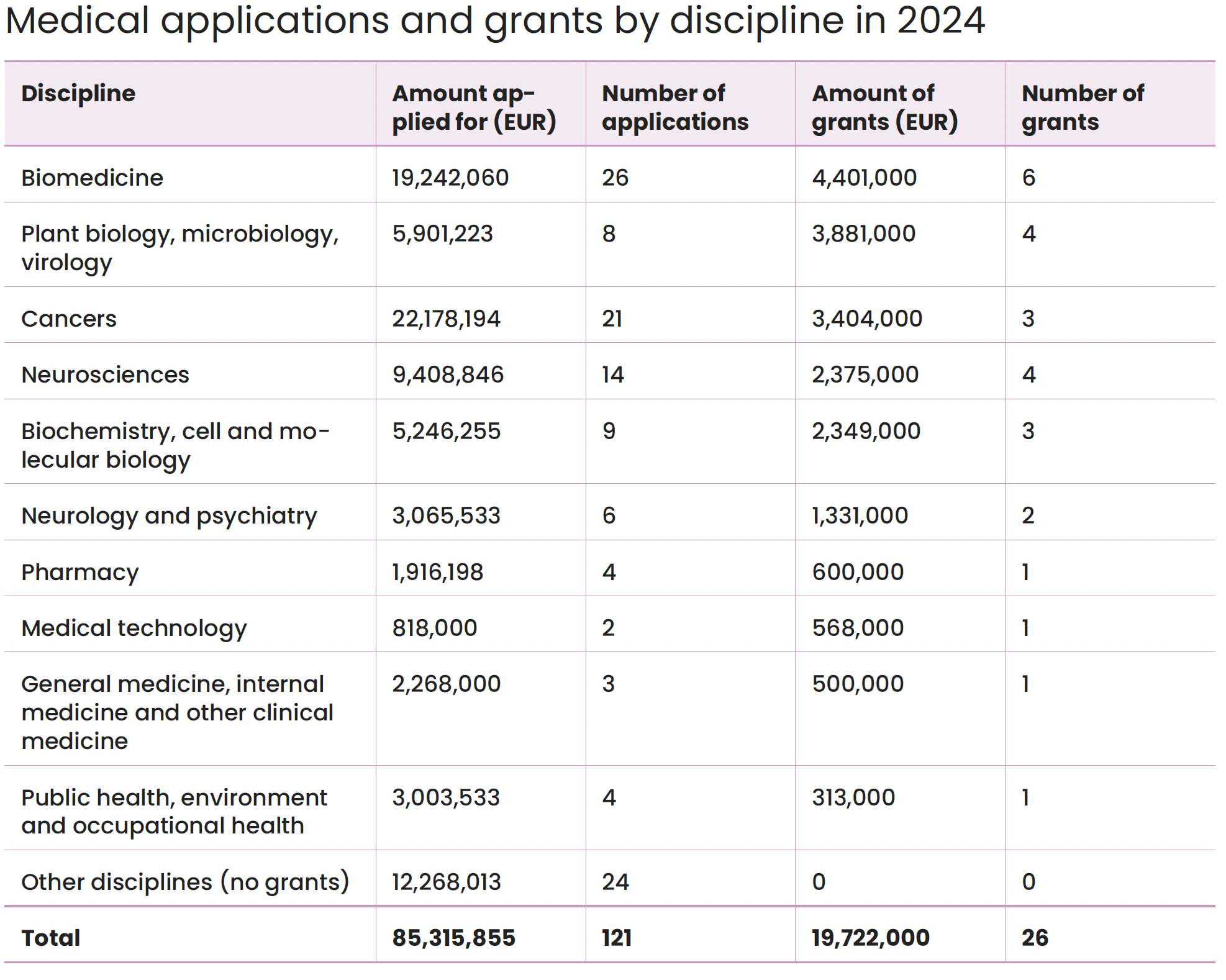Viewport: 1226px width, 980px height.
Task: Click the value 22,178,194
Action: (446, 319)
